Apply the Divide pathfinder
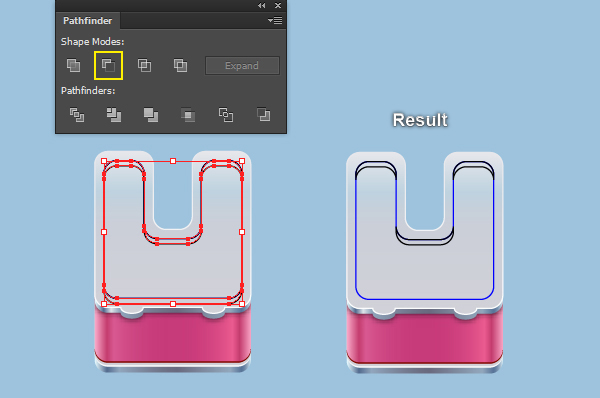The width and height of the screenshot is (600, 398). point(77,115)
